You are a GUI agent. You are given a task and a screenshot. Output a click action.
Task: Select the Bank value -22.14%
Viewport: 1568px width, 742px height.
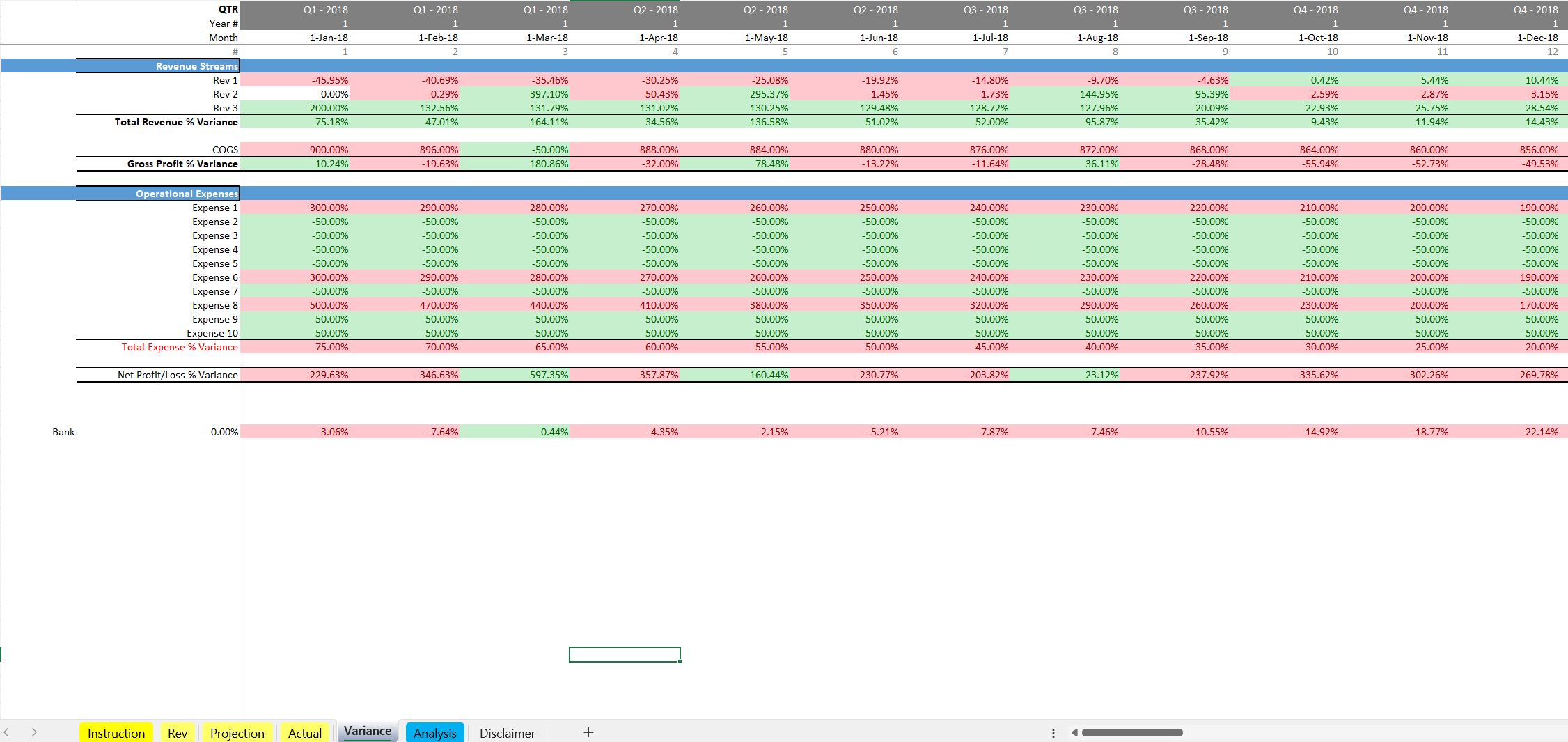click(x=1505, y=432)
